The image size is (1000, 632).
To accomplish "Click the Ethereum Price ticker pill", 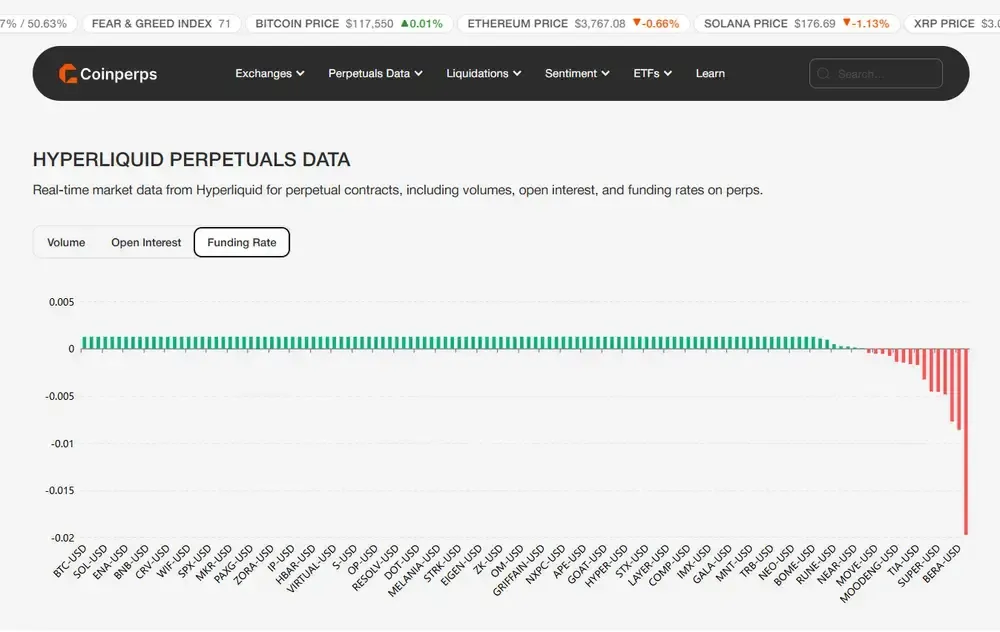I will (x=573, y=24).
